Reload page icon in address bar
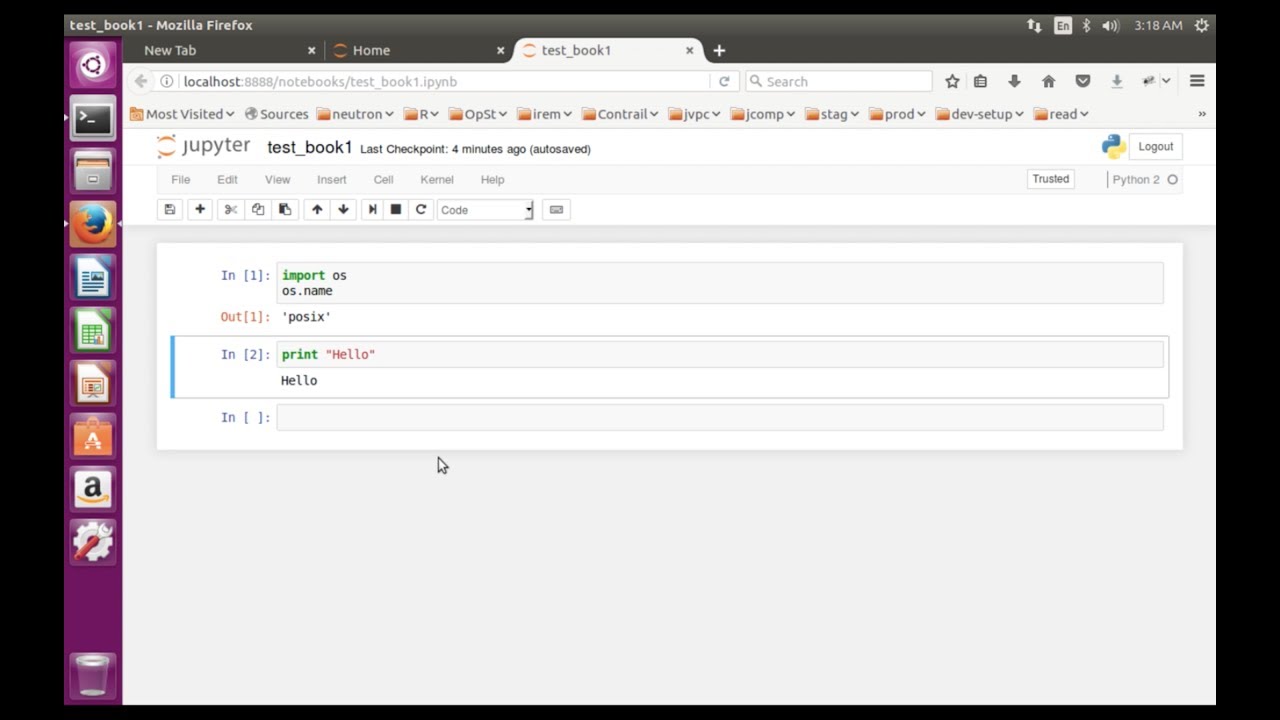This screenshot has width=1280, height=720. [724, 82]
